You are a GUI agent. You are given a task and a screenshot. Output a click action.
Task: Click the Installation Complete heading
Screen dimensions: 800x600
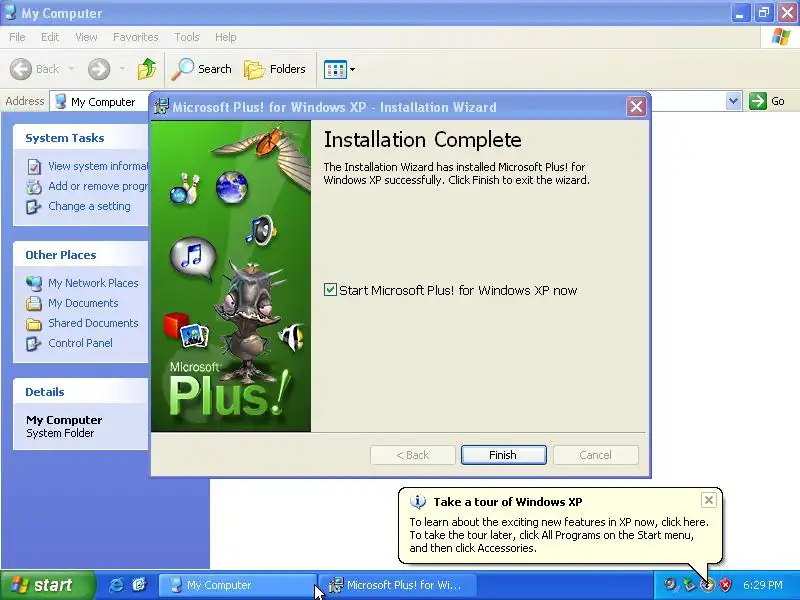tap(422, 140)
